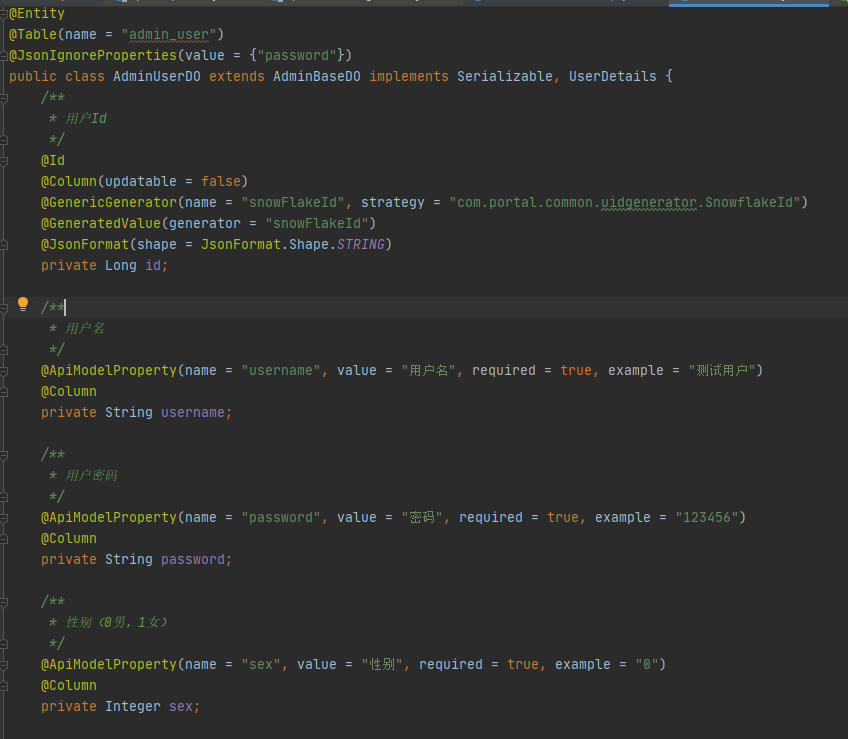Collapse the 用户密码 comment opening fold marker

4,455
